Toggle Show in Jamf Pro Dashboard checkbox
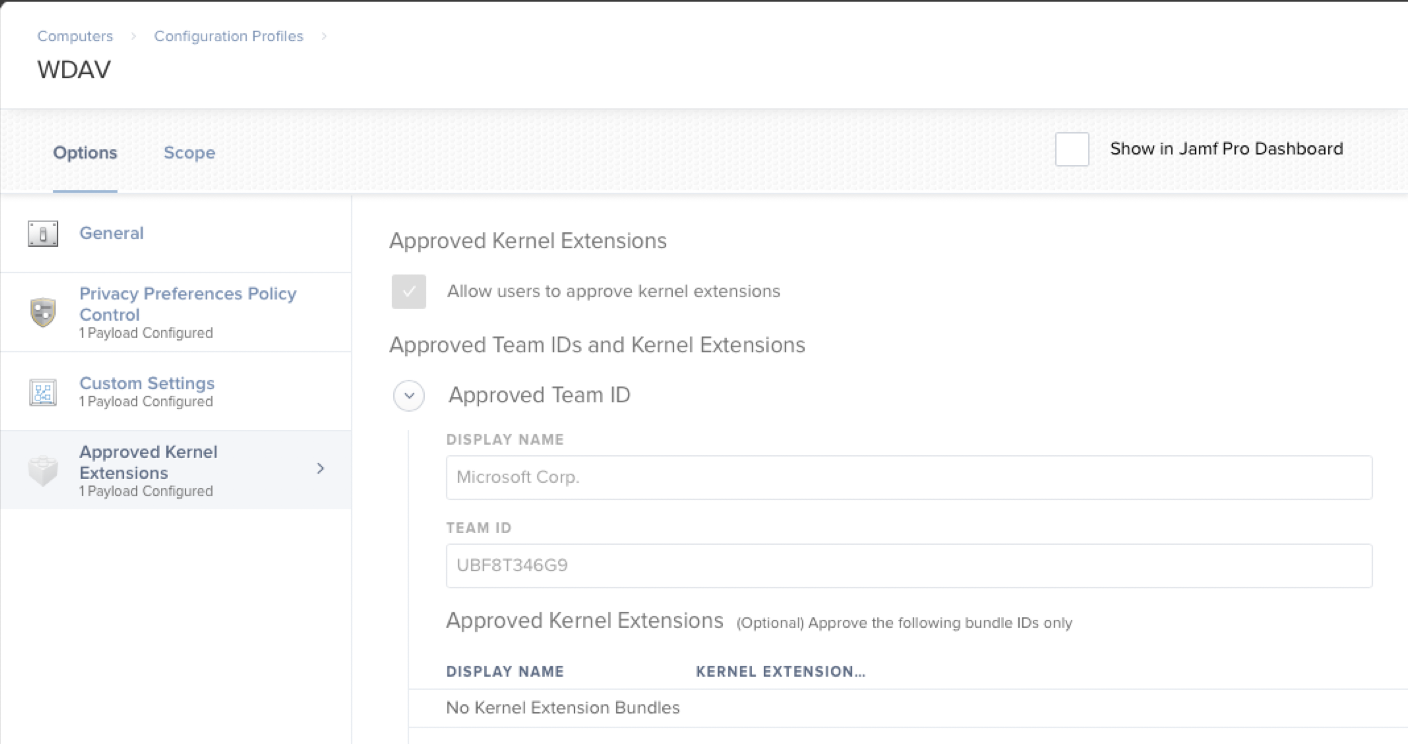Screen dimensions: 1408x744 tap(1072, 149)
